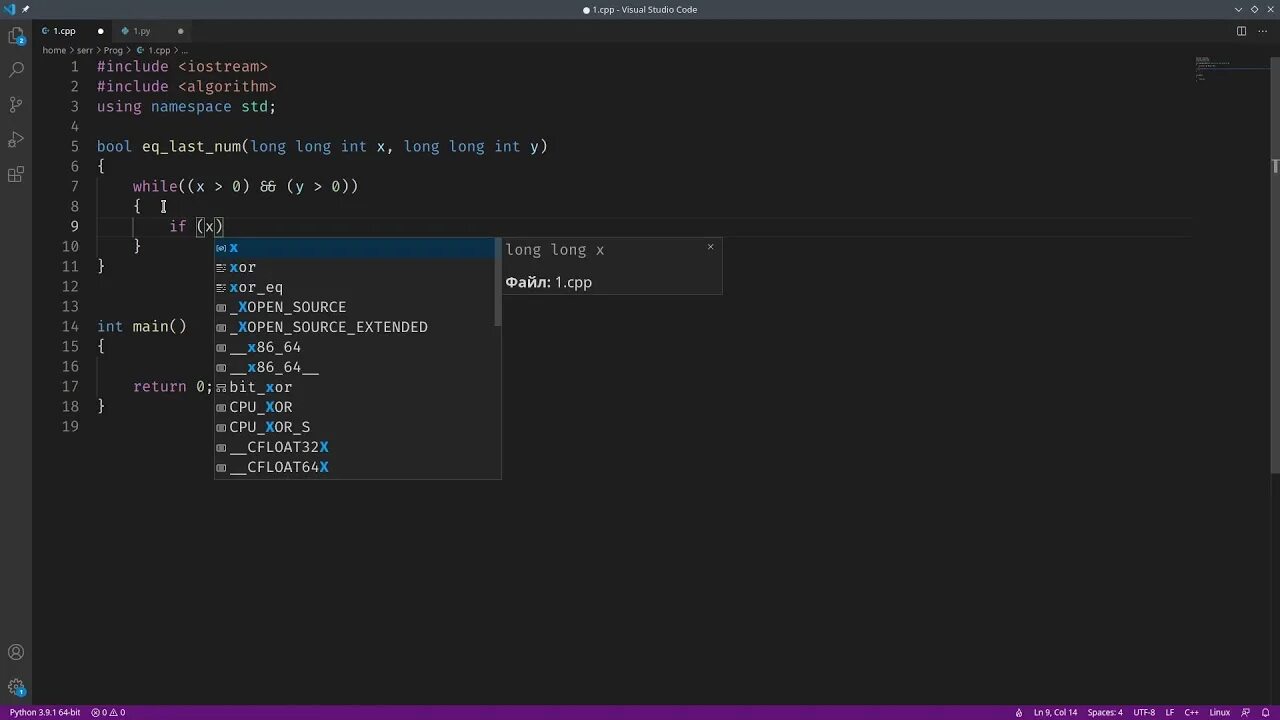Click 'Файл: 1.cpp' in details popup
This screenshot has width=1280, height=720.
(549, 282)
